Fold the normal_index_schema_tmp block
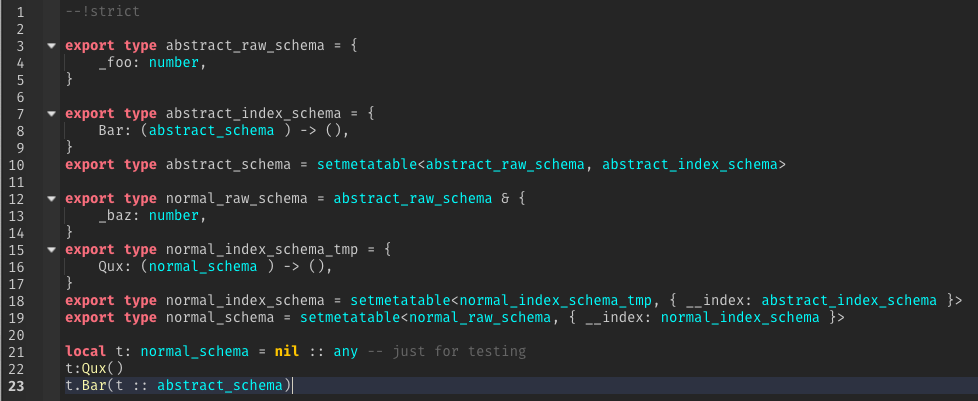The width and height of the screenshot is (978, 401). click(x=50, y=250)
